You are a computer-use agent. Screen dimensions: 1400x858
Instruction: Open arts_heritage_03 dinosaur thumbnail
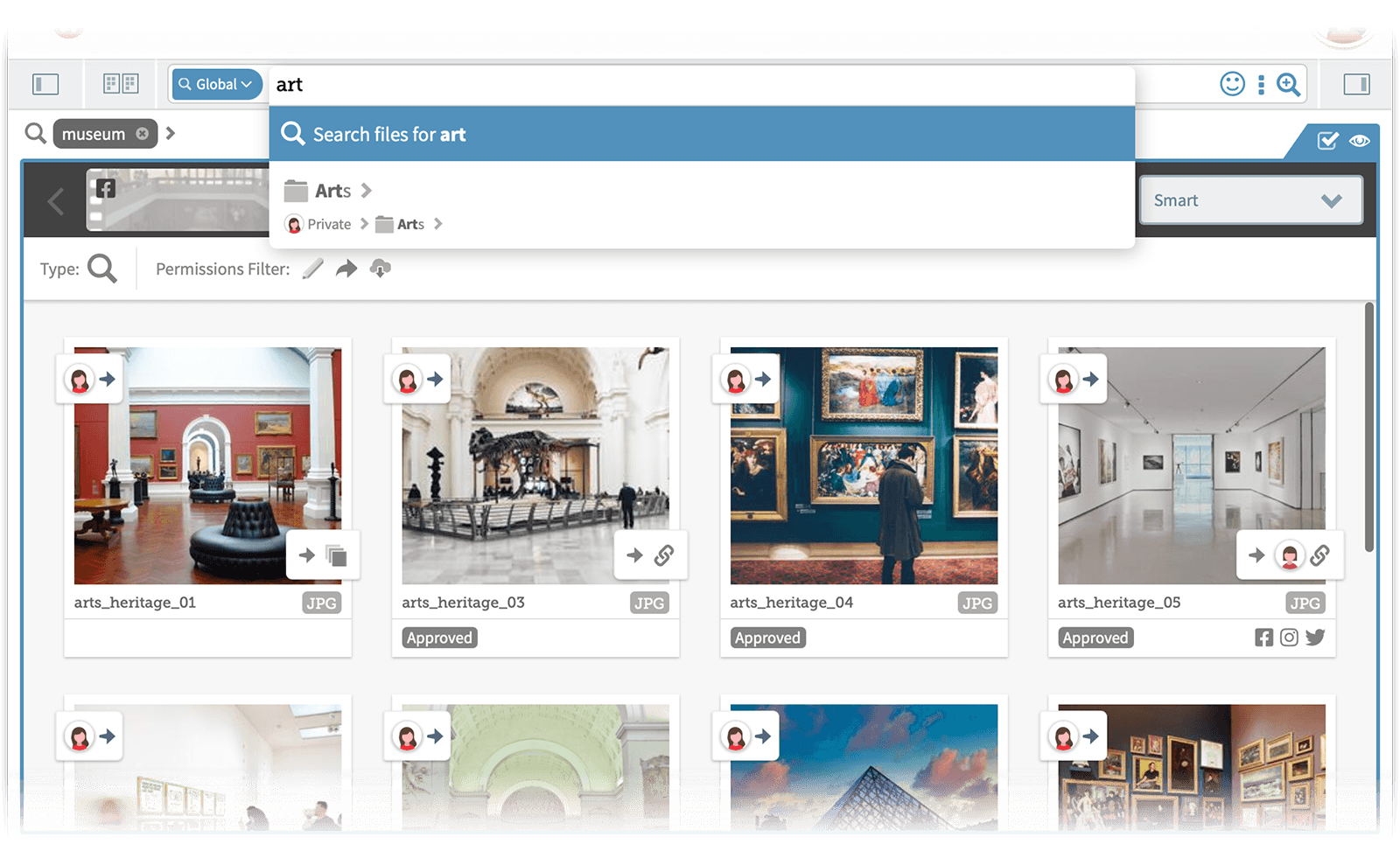tap(535, 465)
